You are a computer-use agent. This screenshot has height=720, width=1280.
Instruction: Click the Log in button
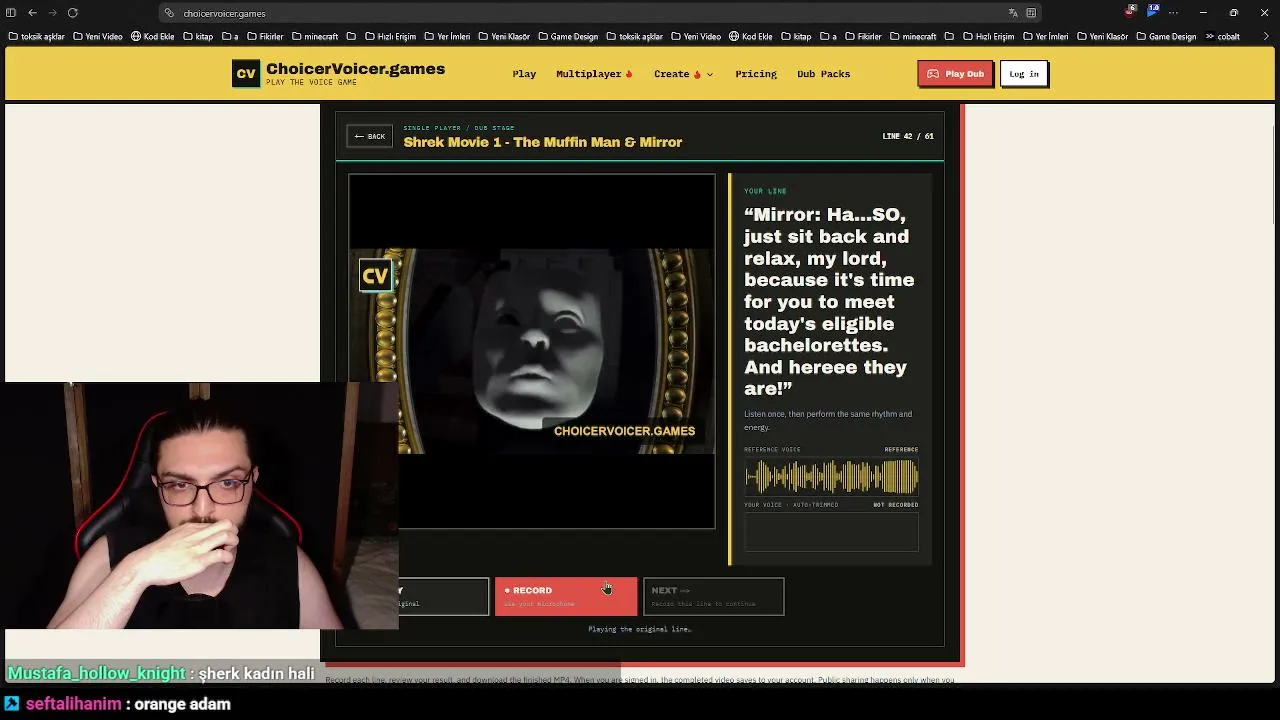click(x=1024, y=74)
